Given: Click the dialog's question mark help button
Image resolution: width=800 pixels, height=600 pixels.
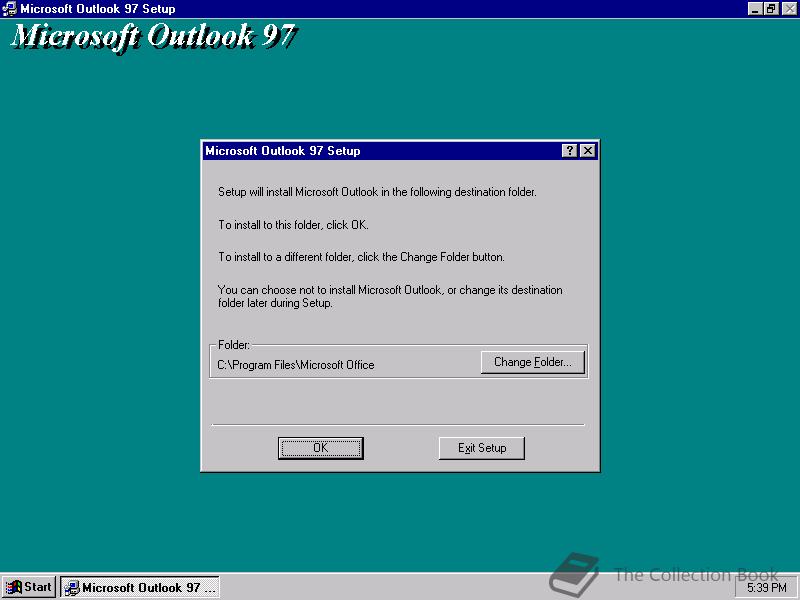Looking at the screenshot, I should pos(569,151).
